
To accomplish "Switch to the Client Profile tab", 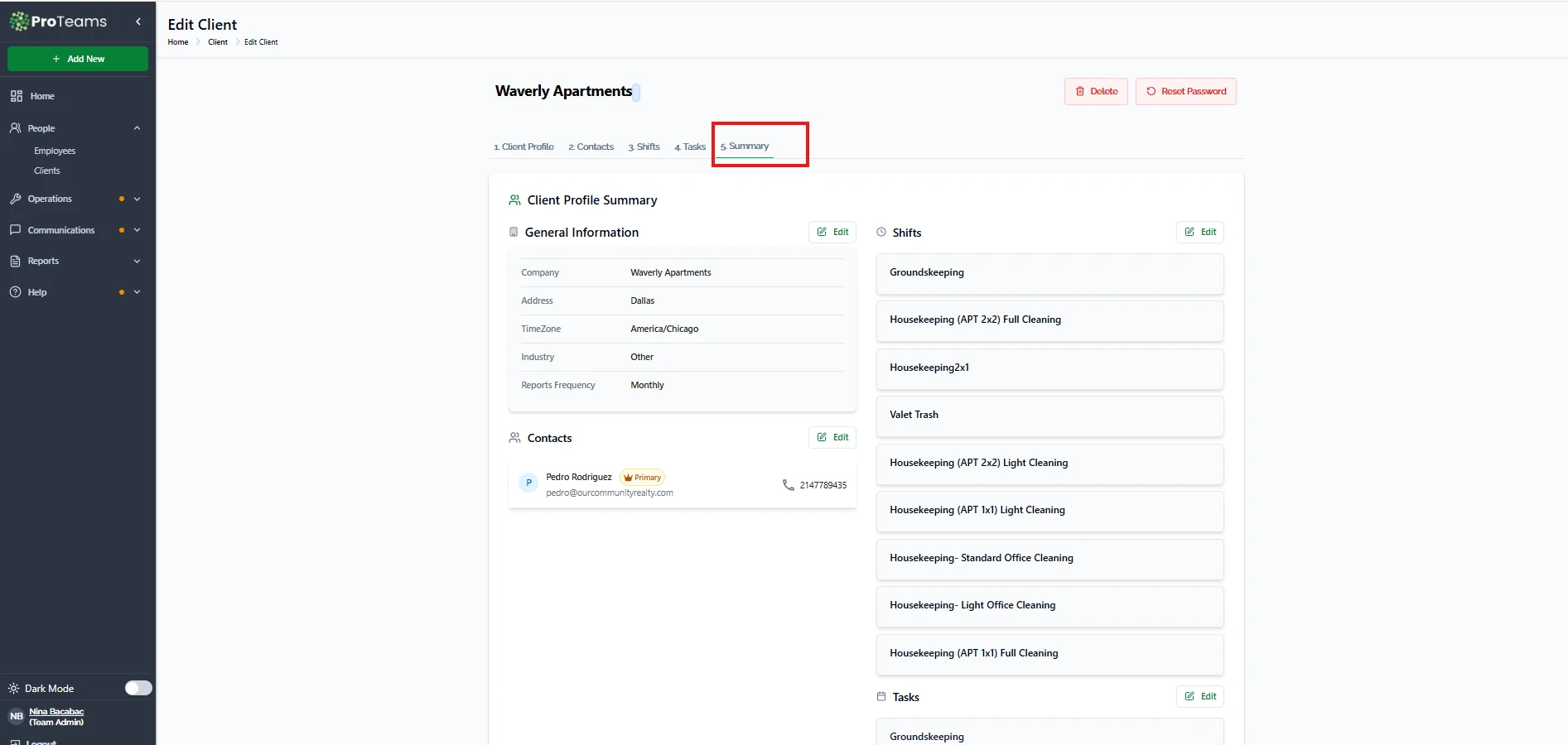I will [523, 147].
